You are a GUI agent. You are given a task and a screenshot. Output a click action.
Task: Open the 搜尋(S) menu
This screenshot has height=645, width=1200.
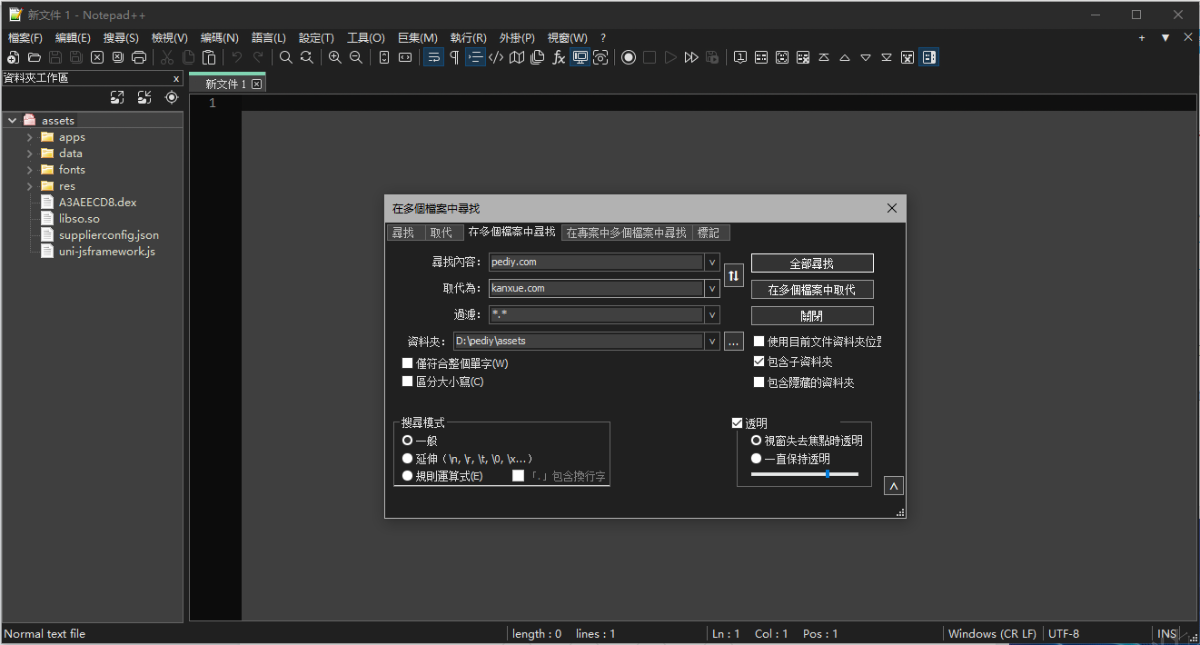[x=121, y=37]
